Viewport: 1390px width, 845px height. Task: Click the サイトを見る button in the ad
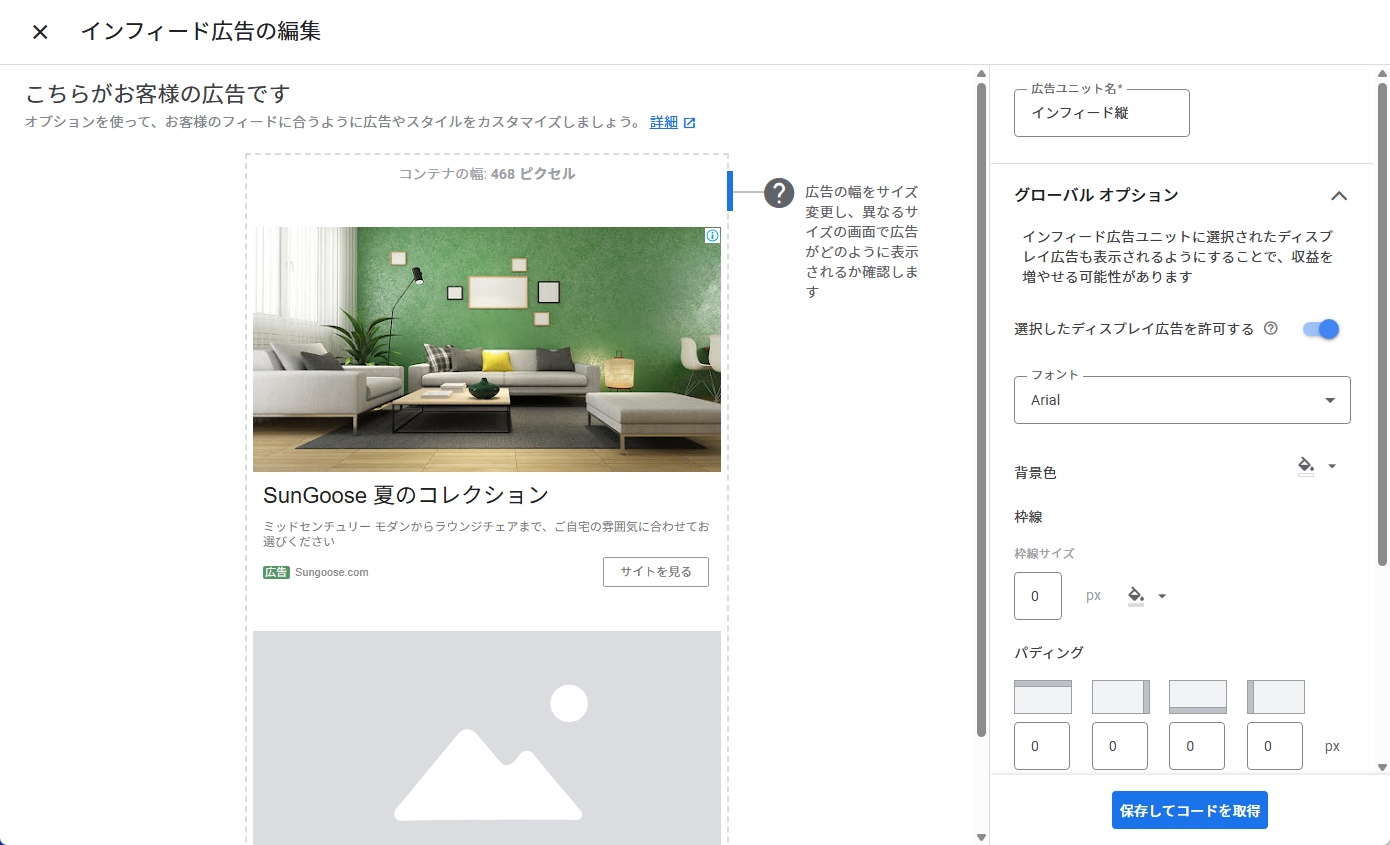655,572
